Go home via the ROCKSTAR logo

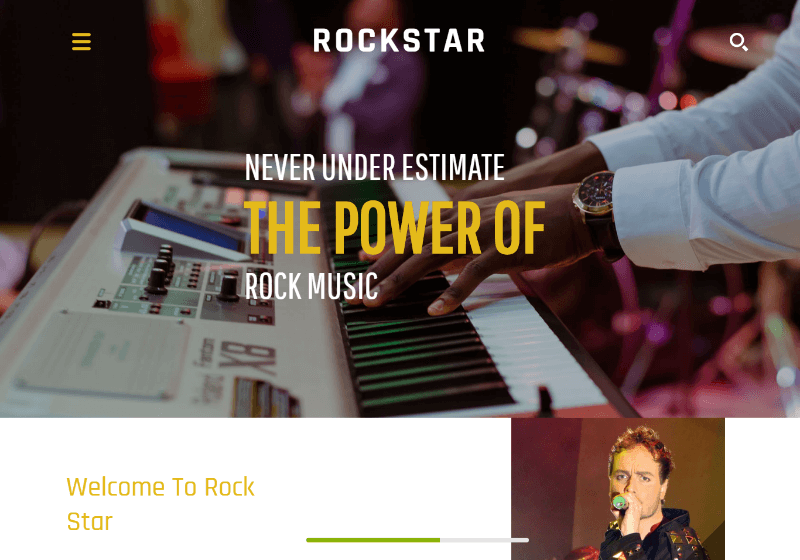[399, 41]
